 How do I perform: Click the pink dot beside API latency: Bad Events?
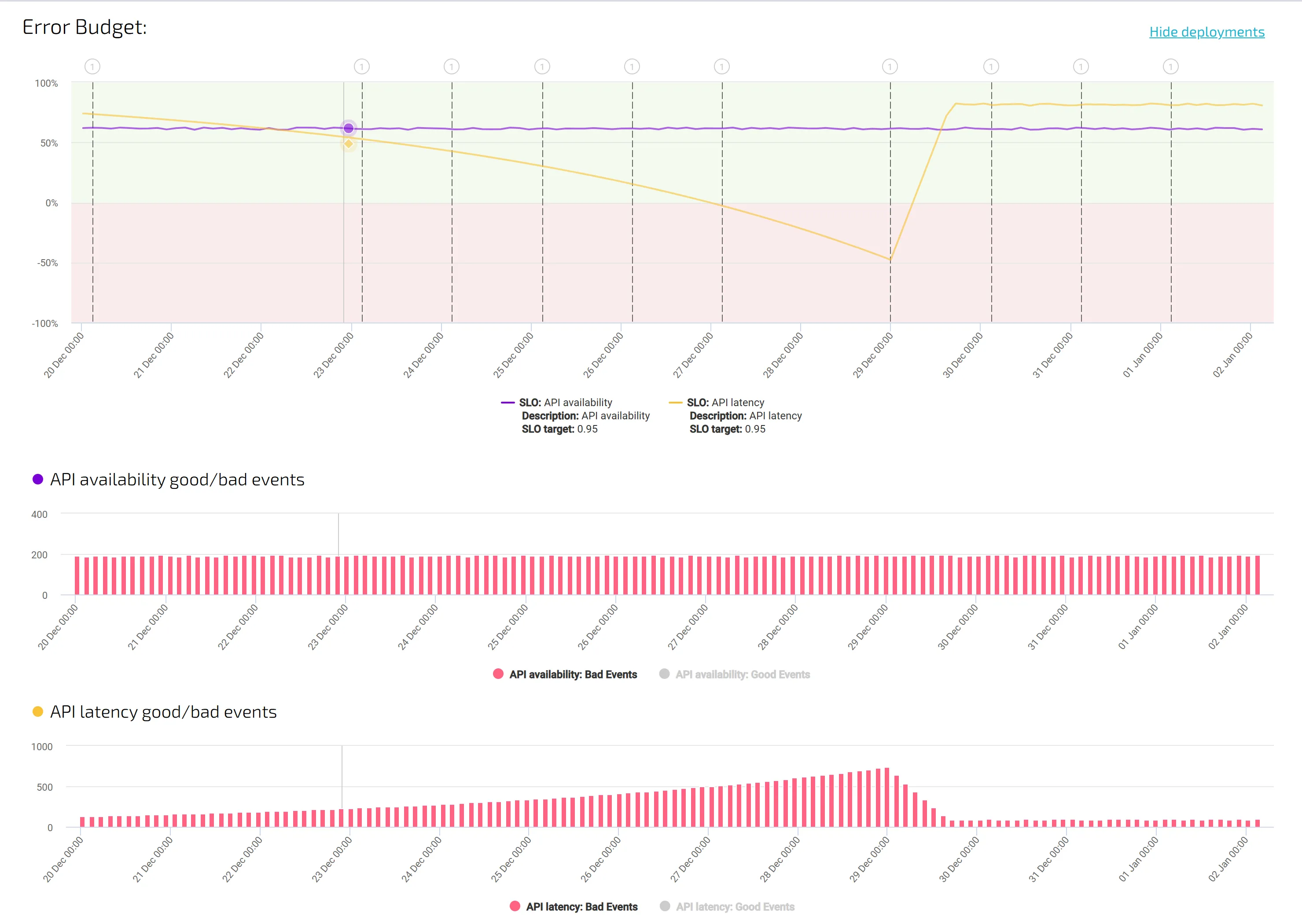click(x=515, y=906)
